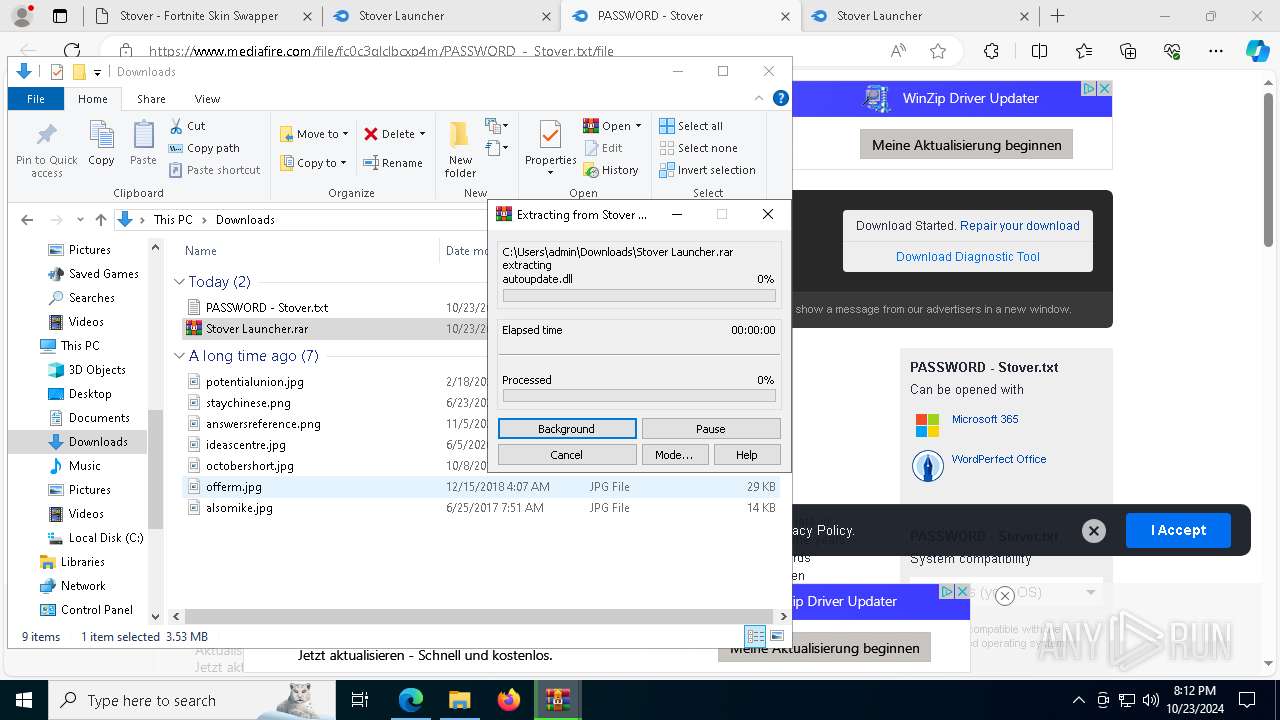
Task: Click Select all in ribbon
Action: (691, 126)
